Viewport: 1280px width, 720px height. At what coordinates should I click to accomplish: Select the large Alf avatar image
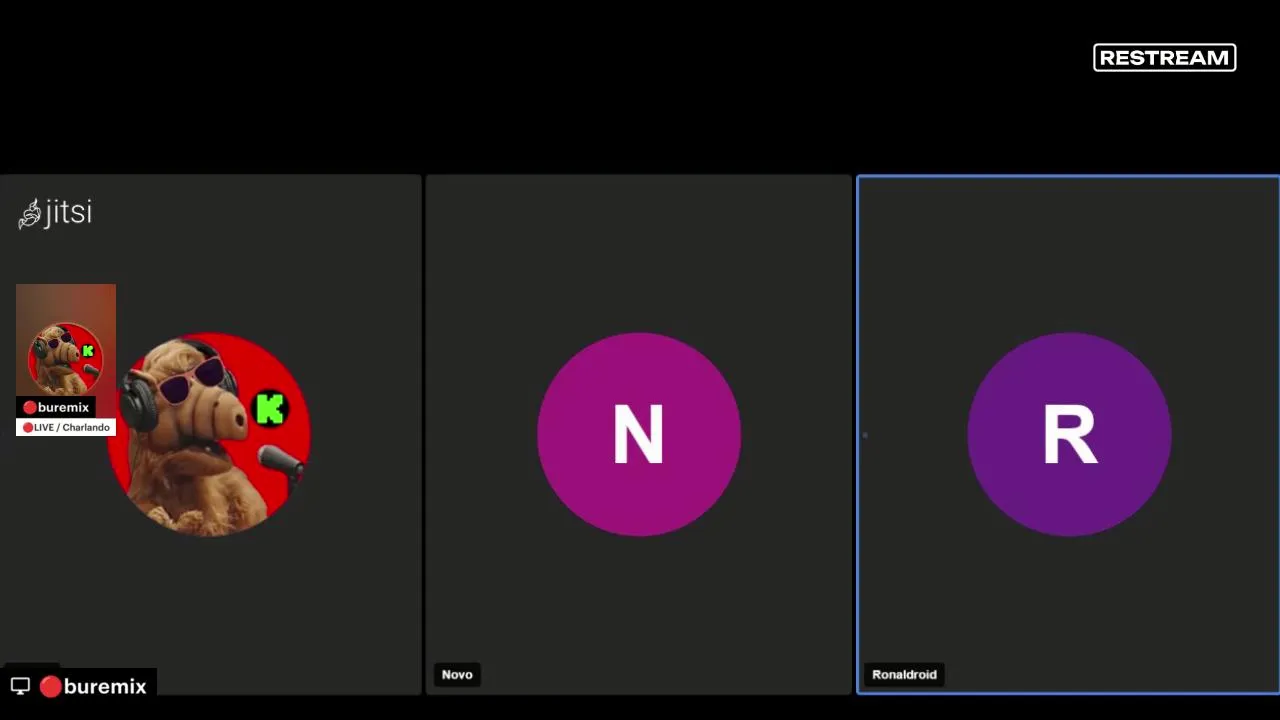click(210, 434)
